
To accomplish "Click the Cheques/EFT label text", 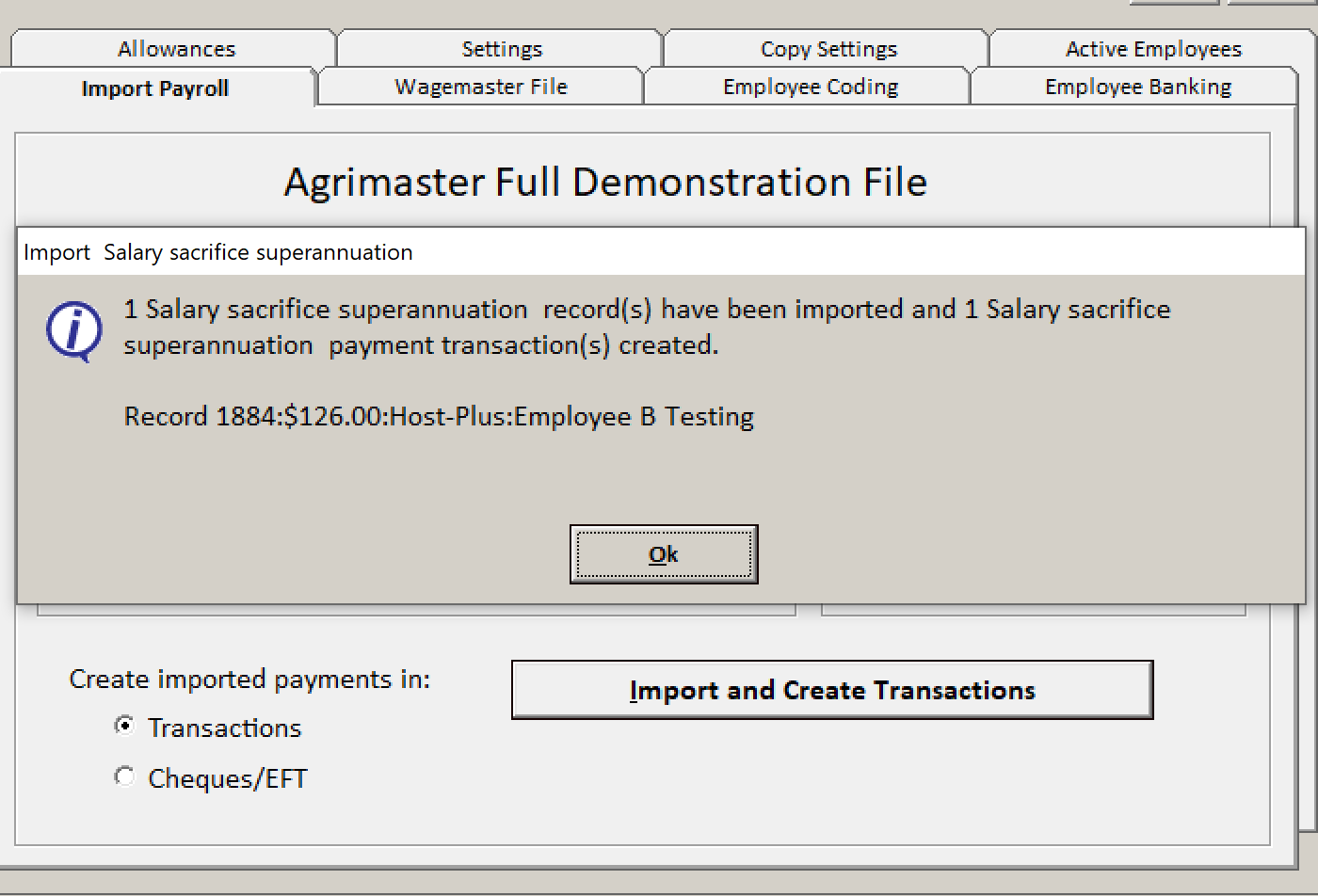I will (x=228, y=778).
